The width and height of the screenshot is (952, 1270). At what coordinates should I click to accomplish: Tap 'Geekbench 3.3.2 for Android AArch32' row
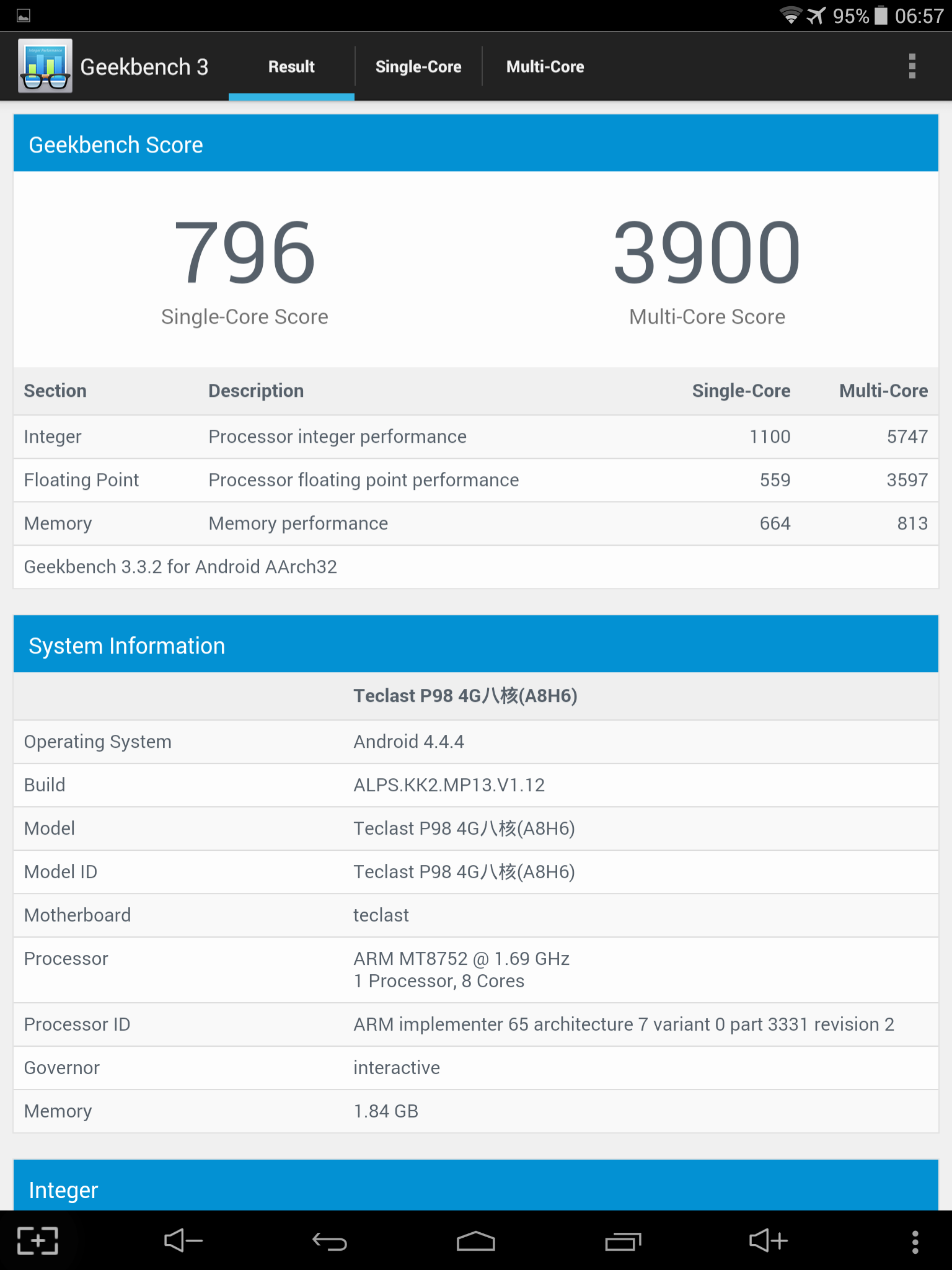tap(476, 567)
